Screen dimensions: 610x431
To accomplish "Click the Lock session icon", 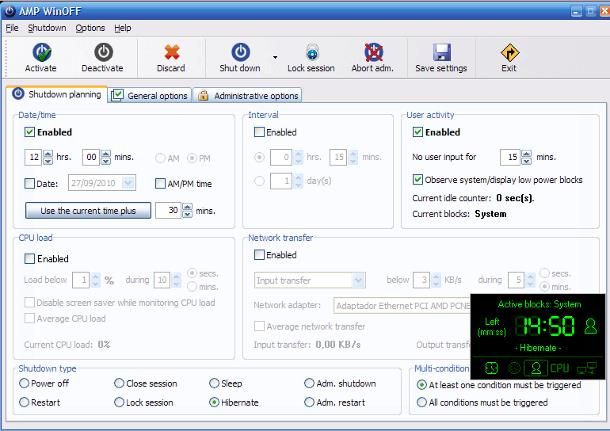I will [312, 52].
